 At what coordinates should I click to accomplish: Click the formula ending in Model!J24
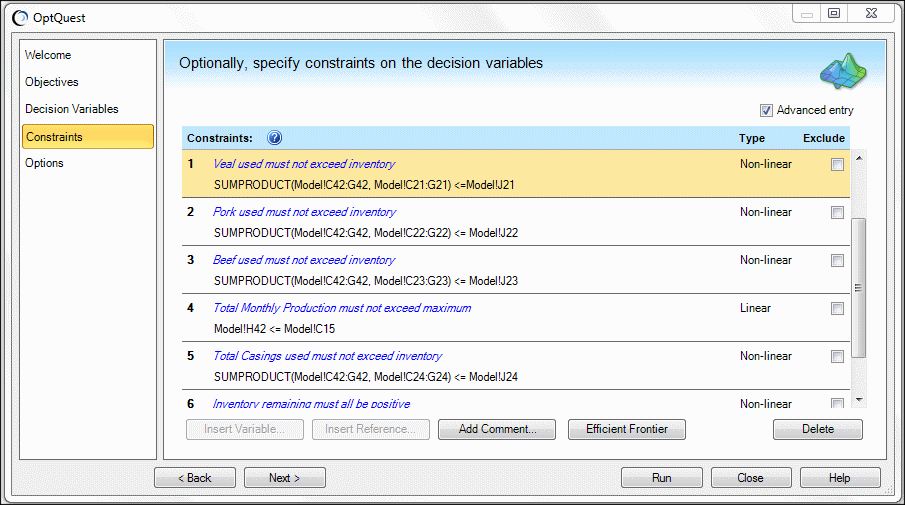click(x=366, y=376)
